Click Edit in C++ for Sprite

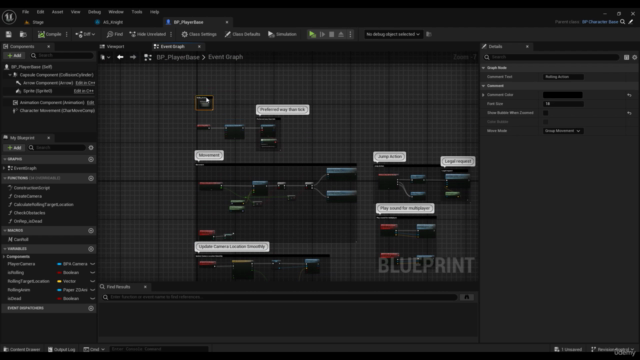coord(83,91)
